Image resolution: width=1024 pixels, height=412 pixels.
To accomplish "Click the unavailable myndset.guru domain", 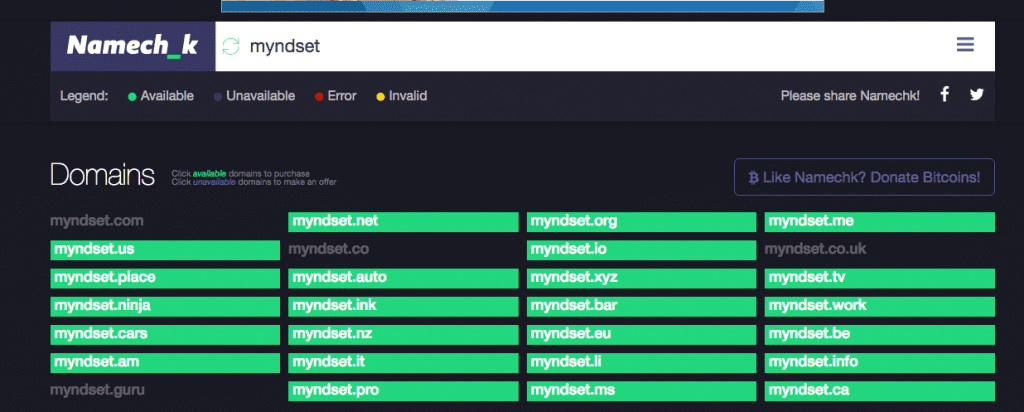I will (97, 390).
